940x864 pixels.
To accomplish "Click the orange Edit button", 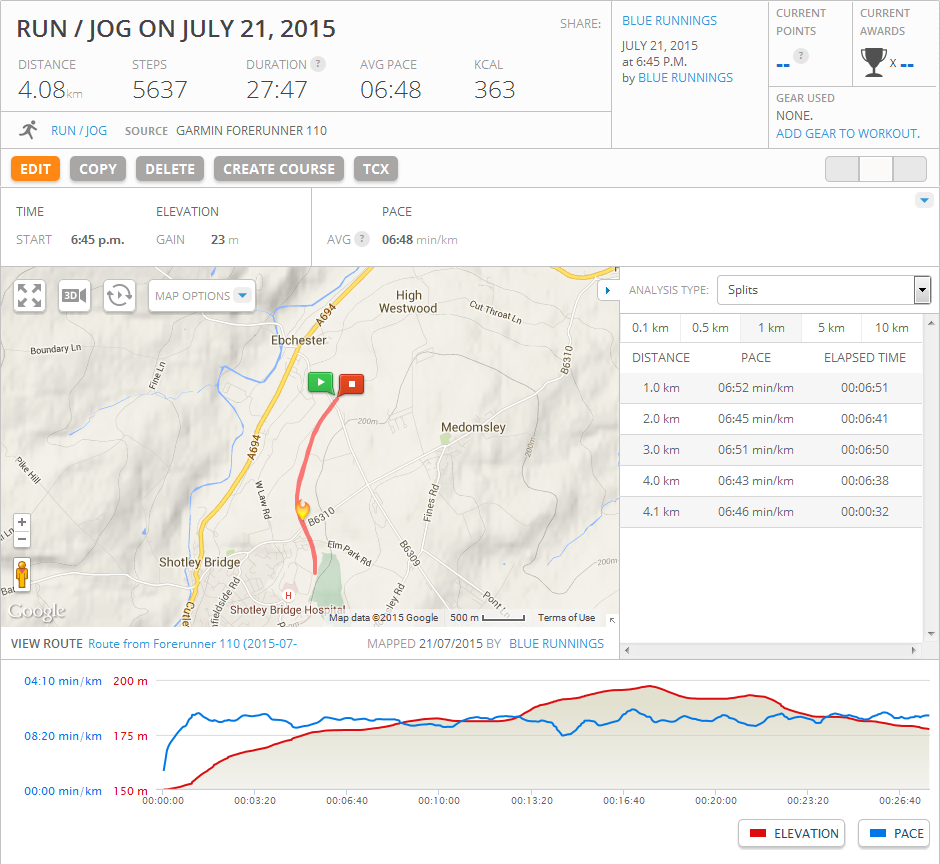I will [x=35, y=169].
